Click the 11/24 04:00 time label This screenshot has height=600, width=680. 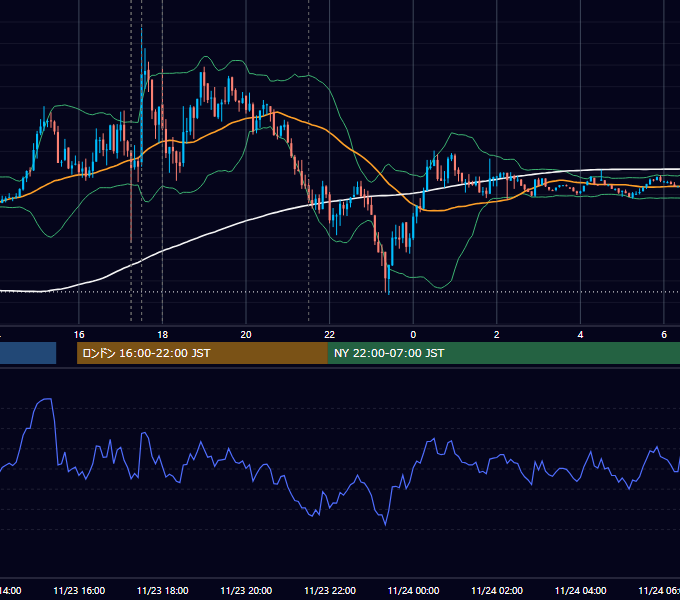(x=581, y=590)
